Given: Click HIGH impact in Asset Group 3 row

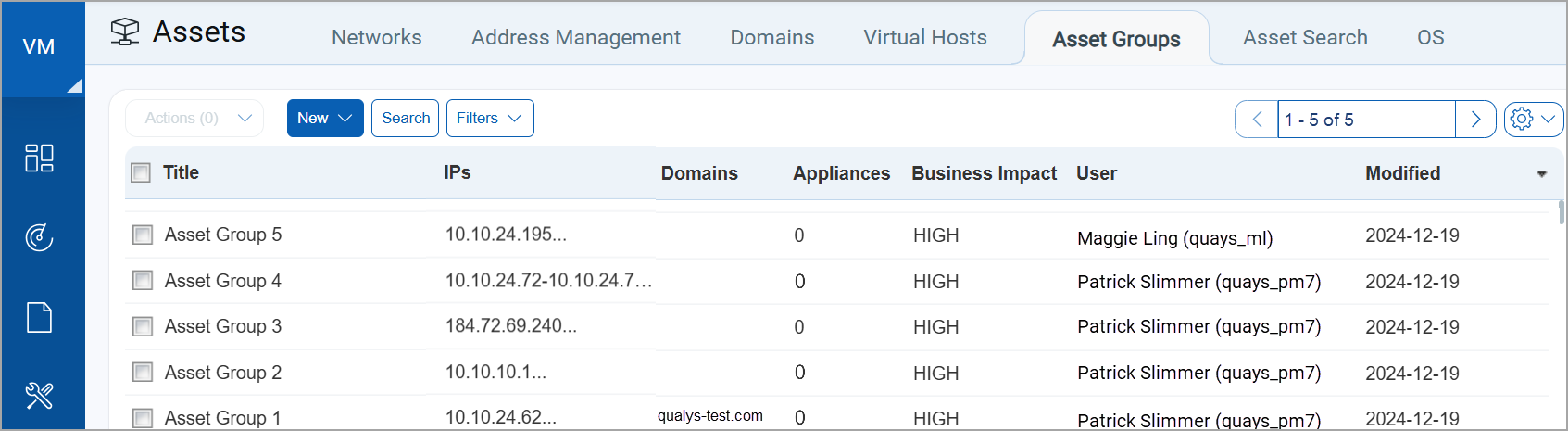Looking at the screenshot, I should [x=935, y=327].
